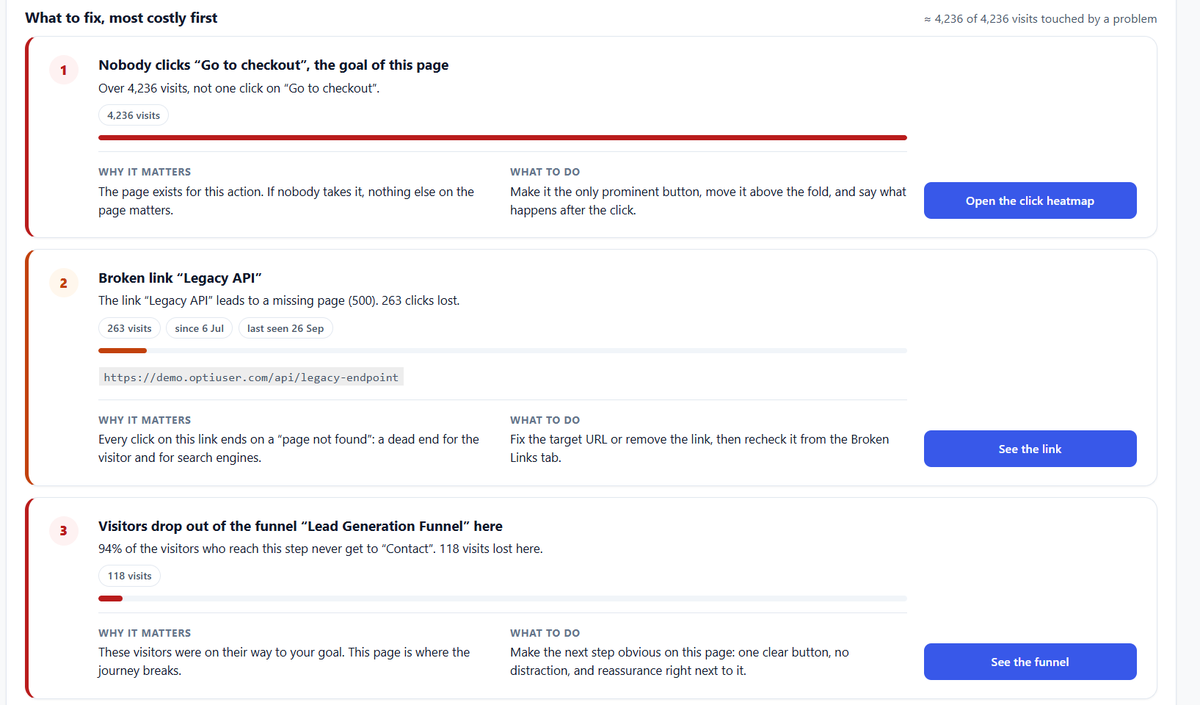Click the number 2 priority badge
Viewport: 1200px width, 705px height.
tap(63, 283)
